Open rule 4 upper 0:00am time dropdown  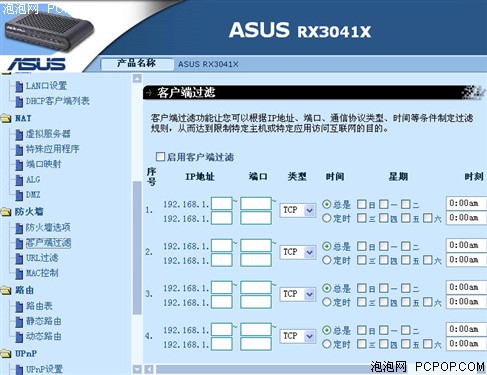click(x=466, y=329)
